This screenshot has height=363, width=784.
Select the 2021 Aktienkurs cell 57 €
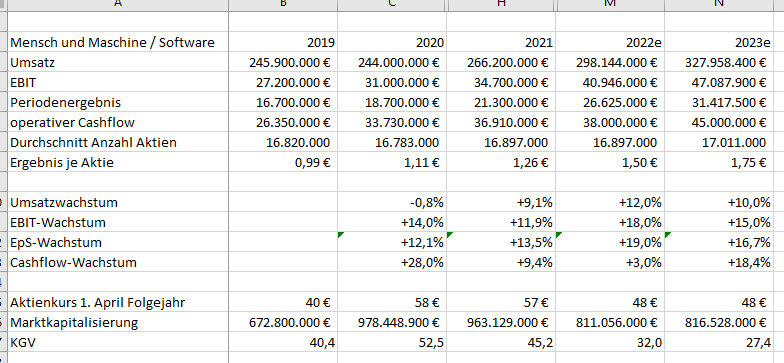[502, 302]
